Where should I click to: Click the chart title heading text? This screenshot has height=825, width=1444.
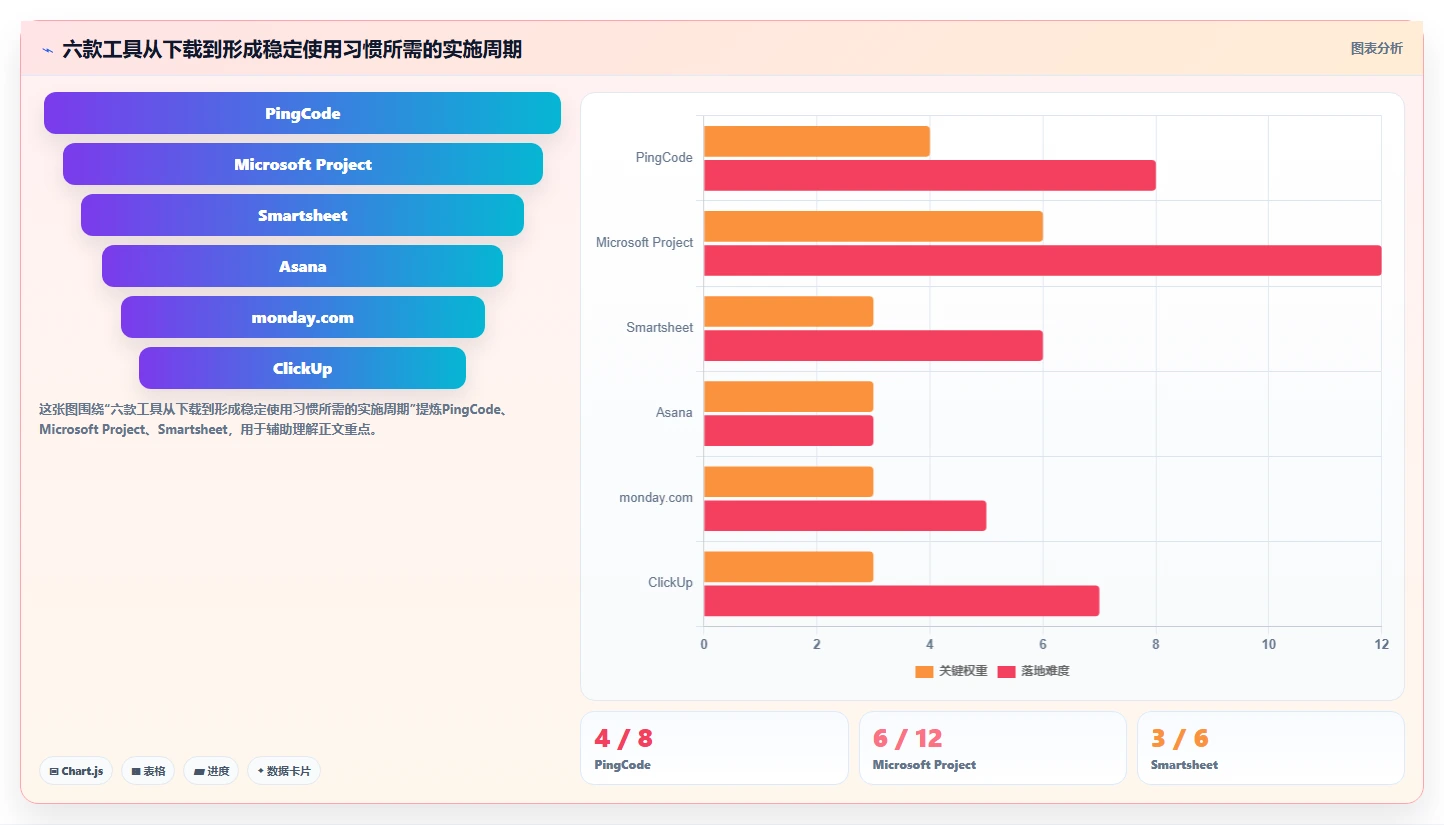pos(292,49)
